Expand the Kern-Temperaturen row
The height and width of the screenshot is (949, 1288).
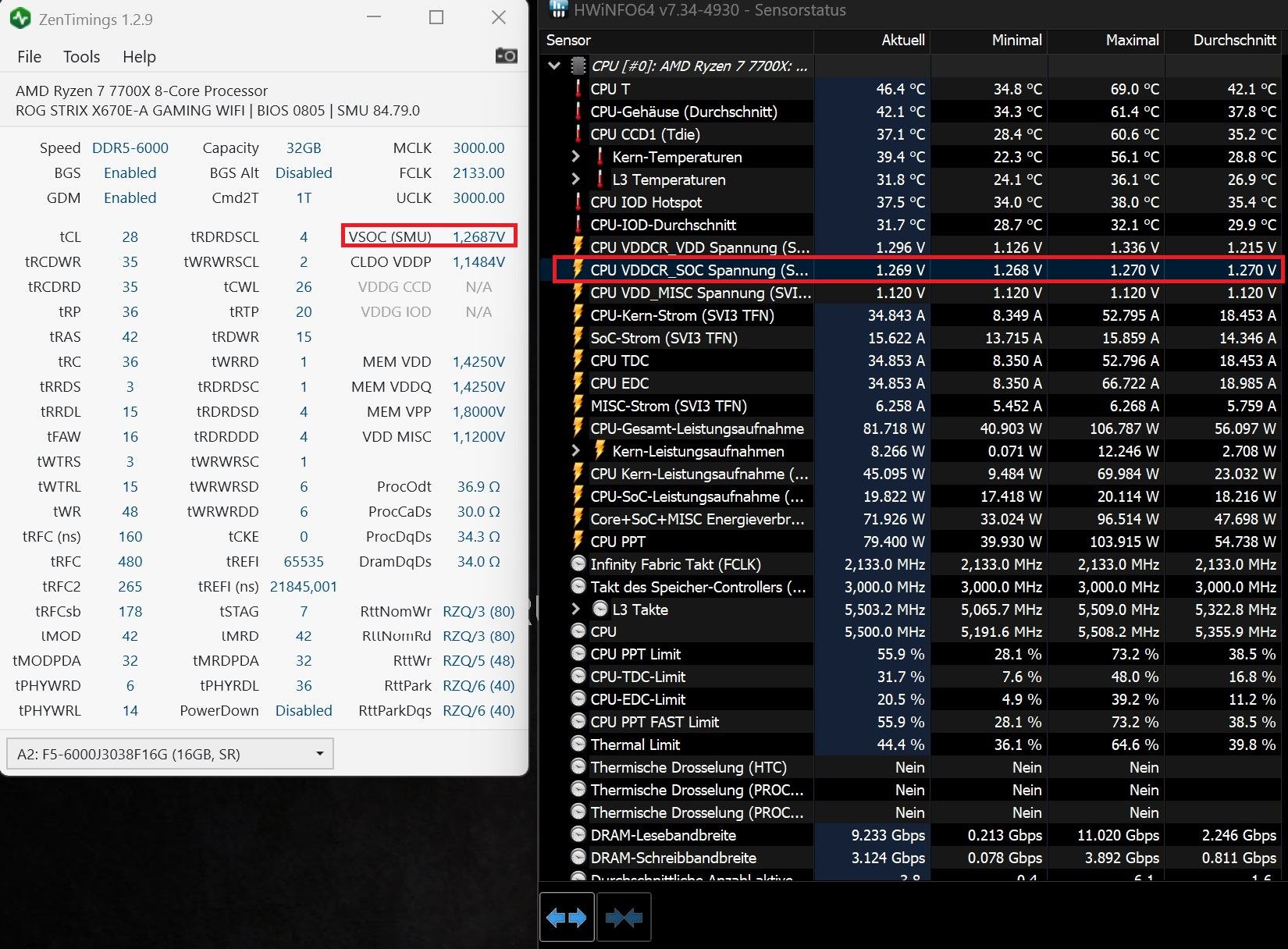tap(576, 157)
